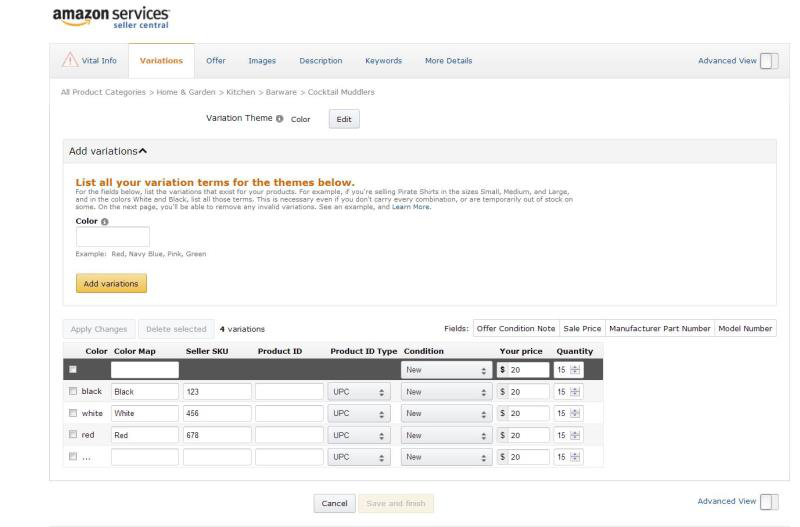Select the black variation checkbox
Viewport: 800px width, 527px height.
[73, 391]
